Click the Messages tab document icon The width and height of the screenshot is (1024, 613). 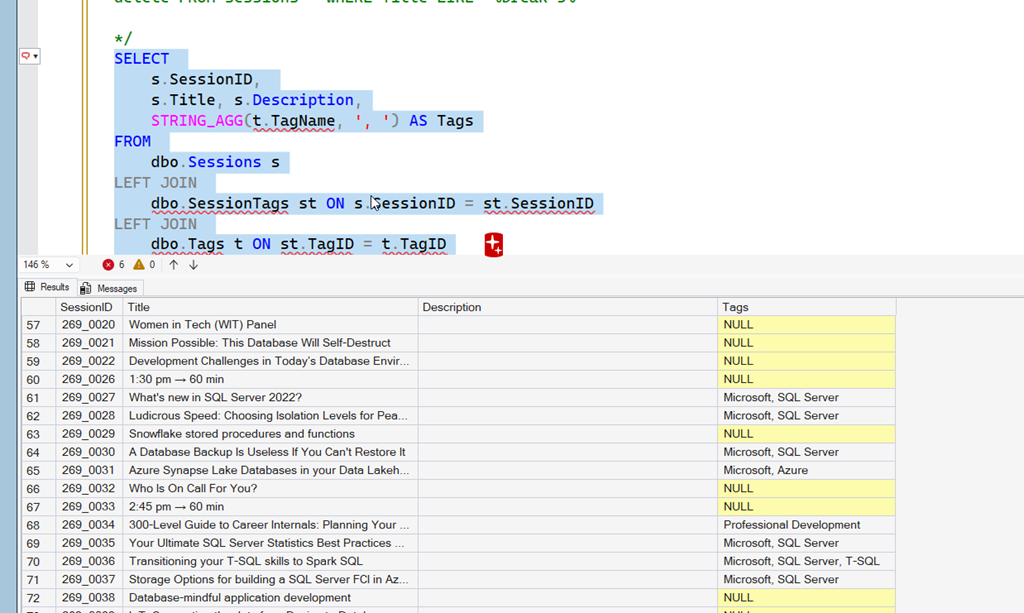(x=86, y=288)
